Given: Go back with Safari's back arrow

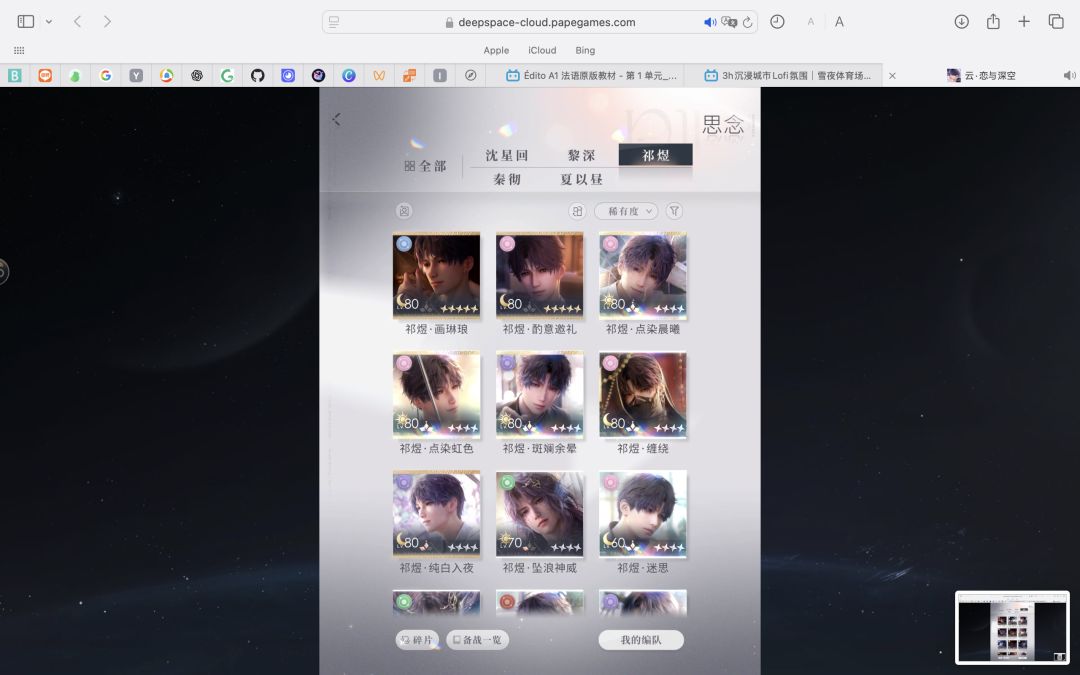Looking at the screenshot, I should click(78, 22).
